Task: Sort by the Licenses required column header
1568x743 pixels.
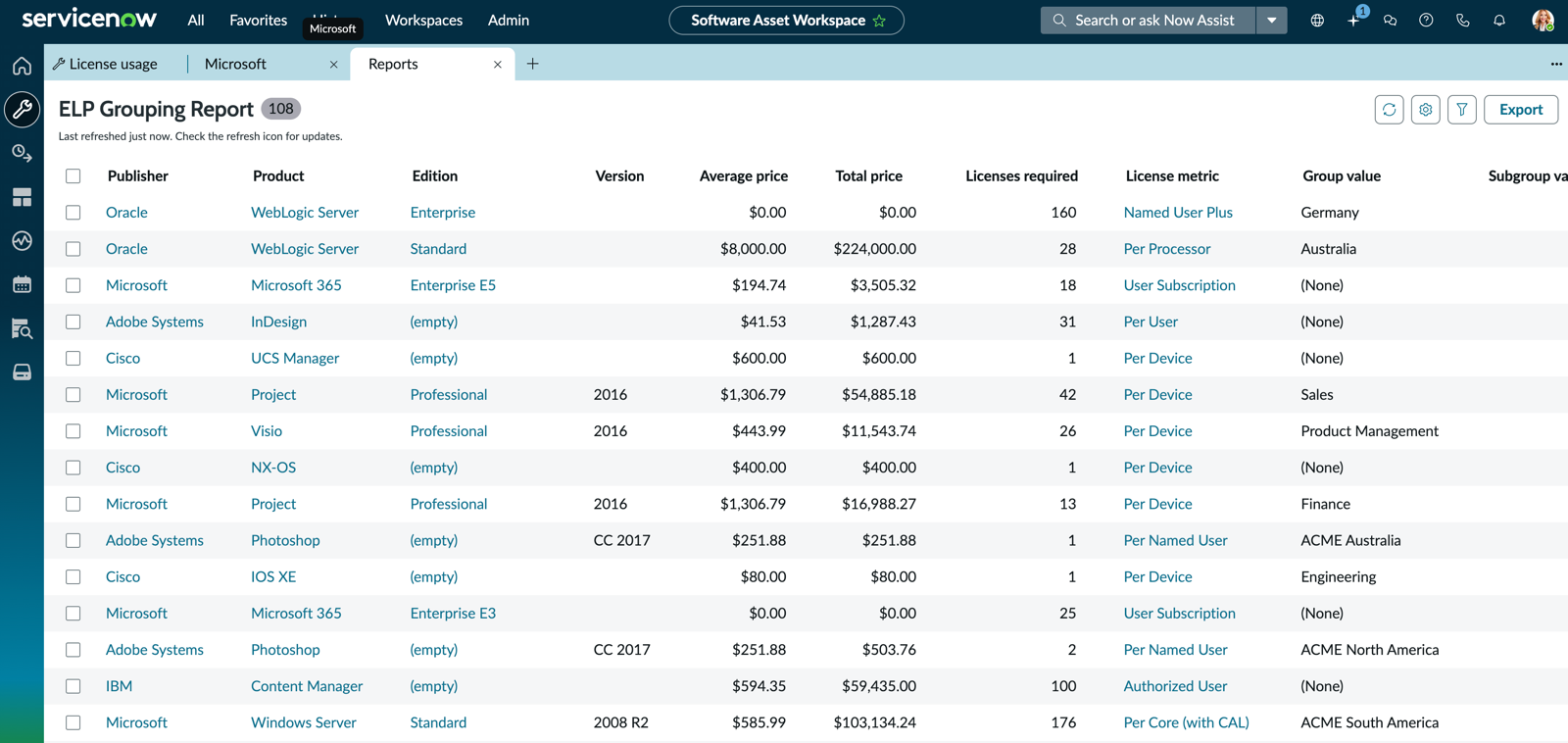Action: 1021,176
